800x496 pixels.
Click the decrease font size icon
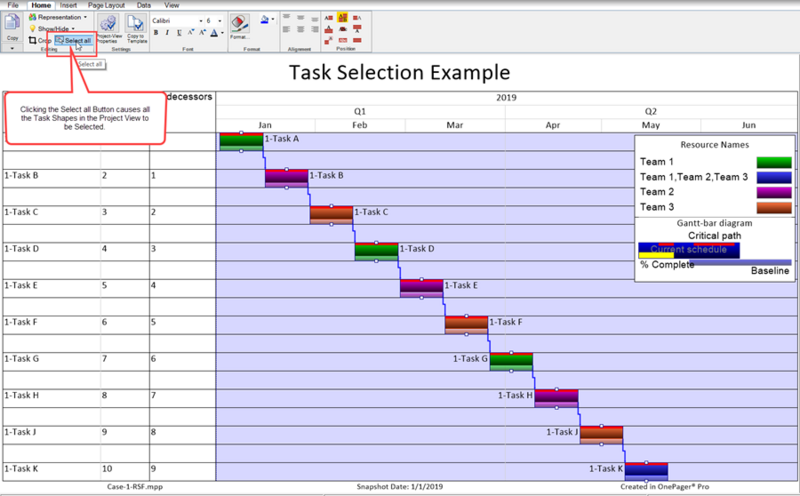190,33
